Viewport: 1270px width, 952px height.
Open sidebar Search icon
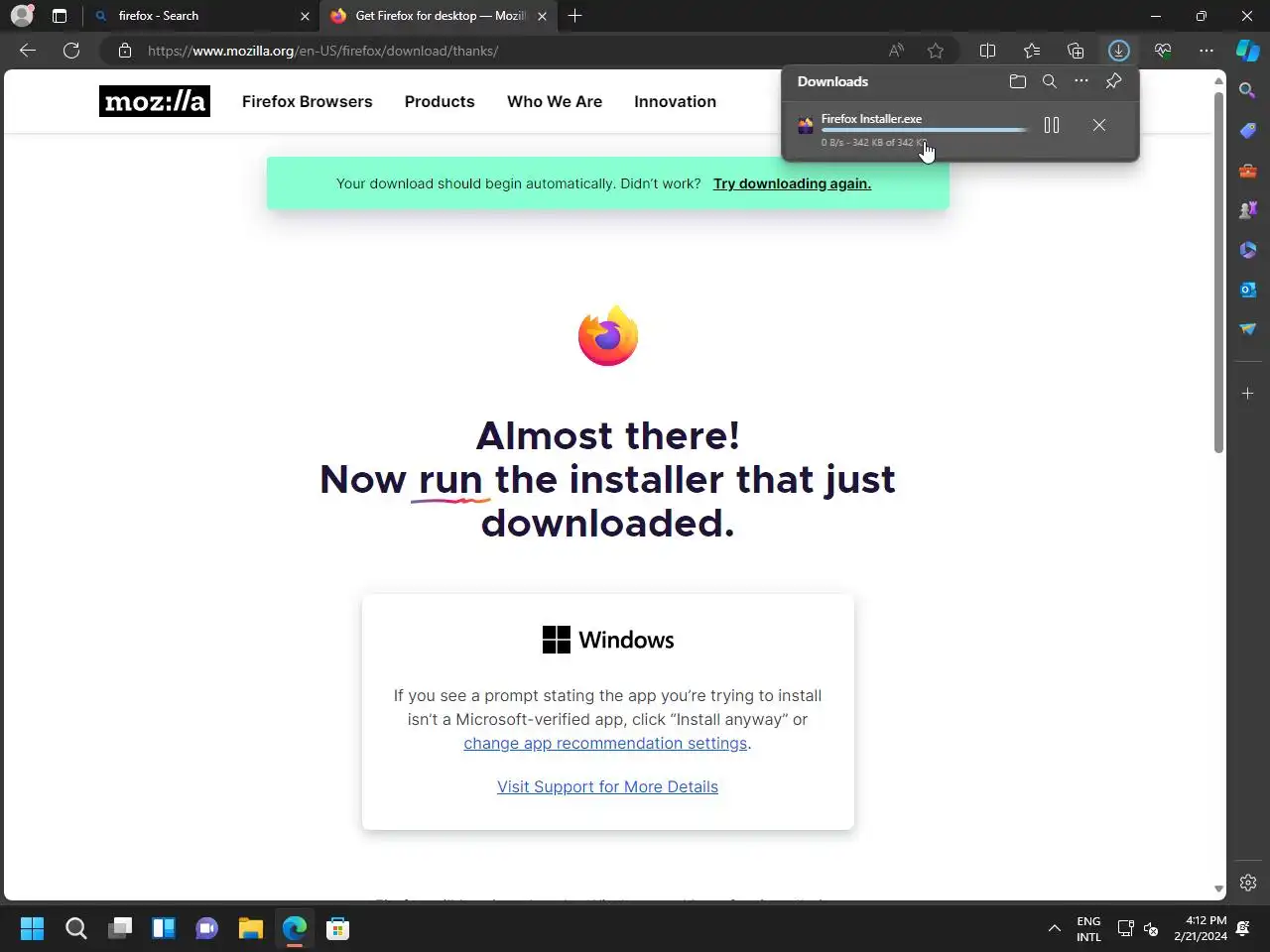coord(1248,91)
